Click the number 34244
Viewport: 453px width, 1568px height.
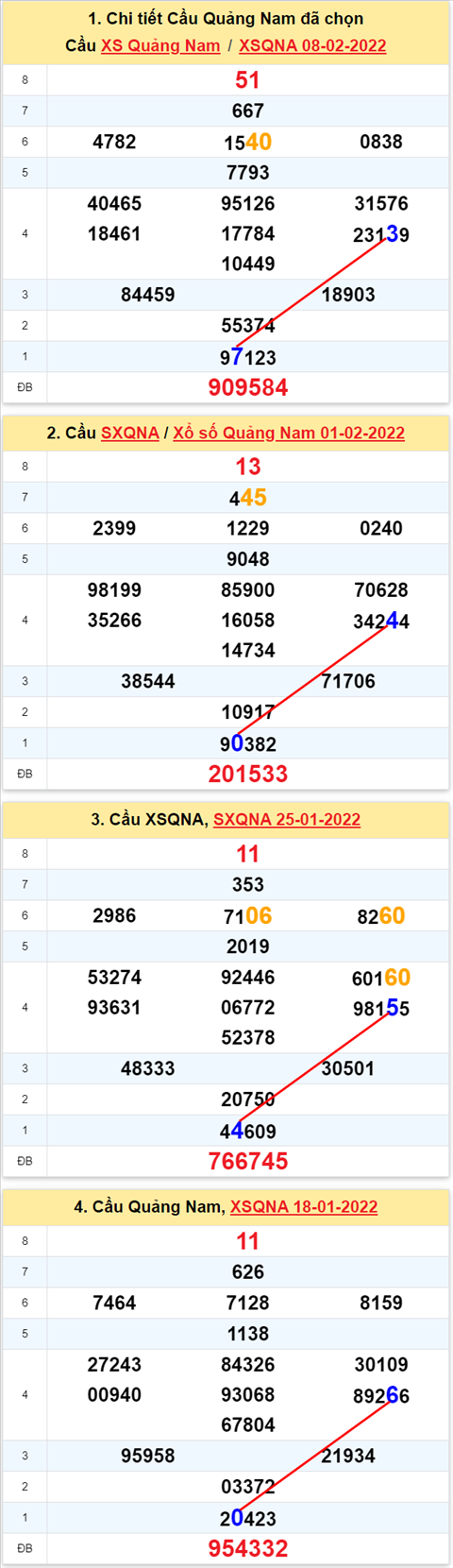pyautogui.click(x=381, y=621)
